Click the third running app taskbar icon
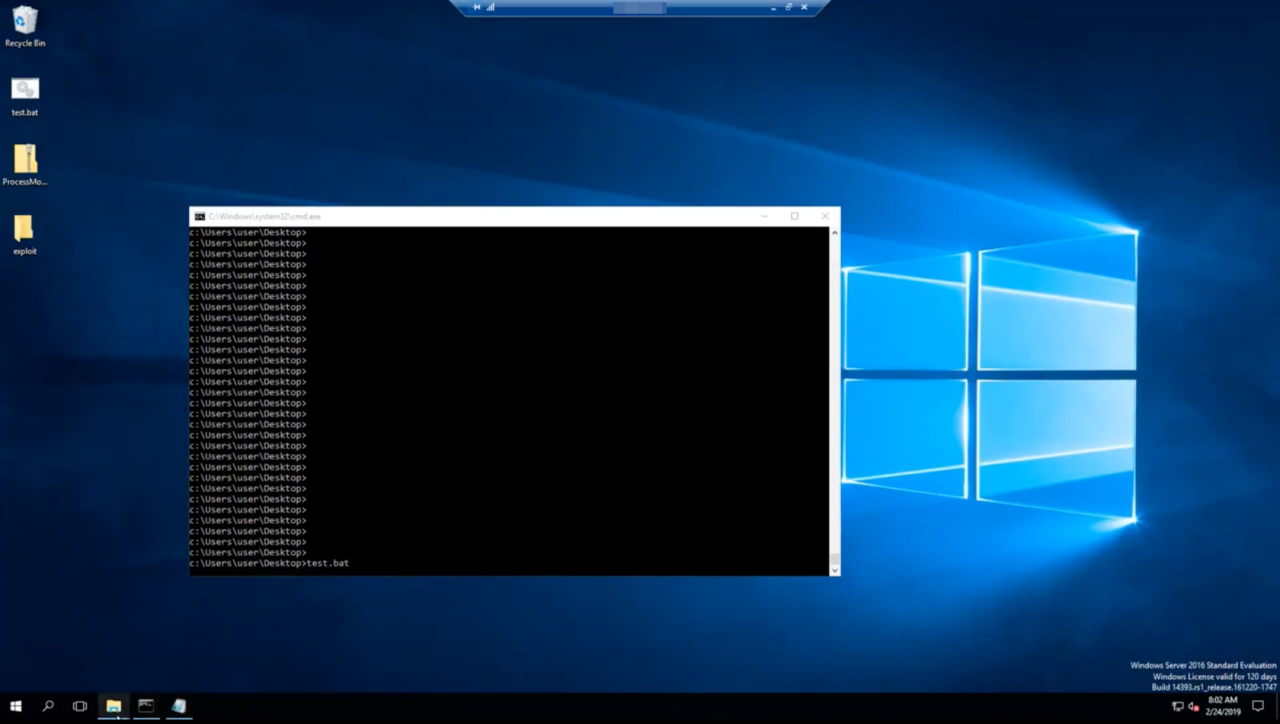Image resolution: width=1280 pixels, height=724 pixels. (x=179, y=706)
